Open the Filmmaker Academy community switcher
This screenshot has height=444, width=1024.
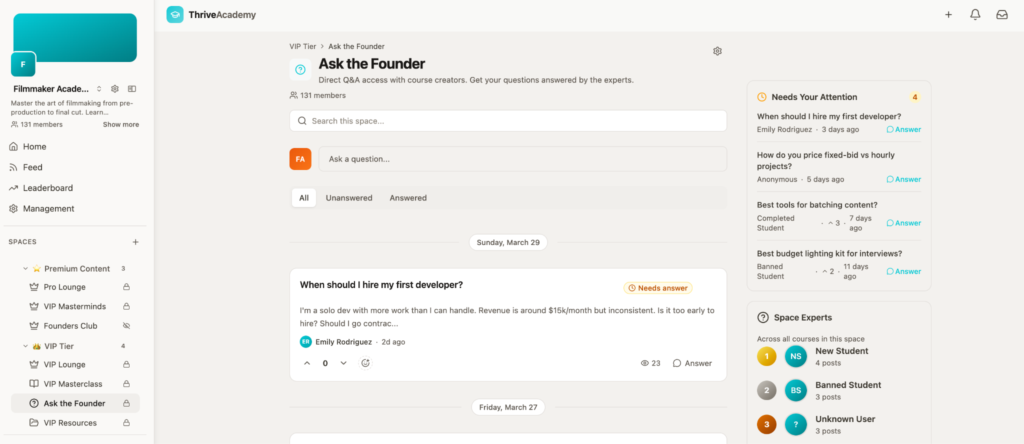click(99, 89)
